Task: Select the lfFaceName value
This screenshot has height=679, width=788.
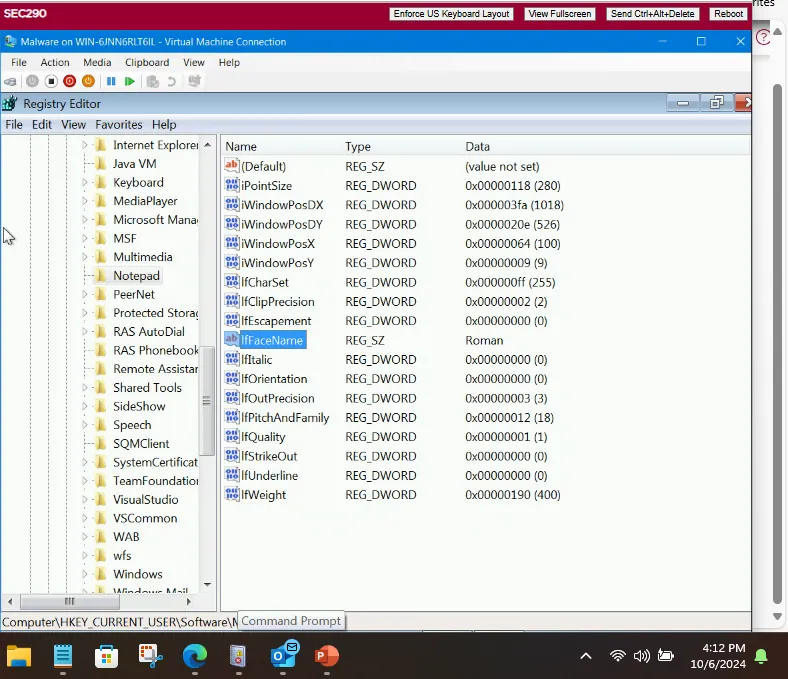Action: coord(272,340)
